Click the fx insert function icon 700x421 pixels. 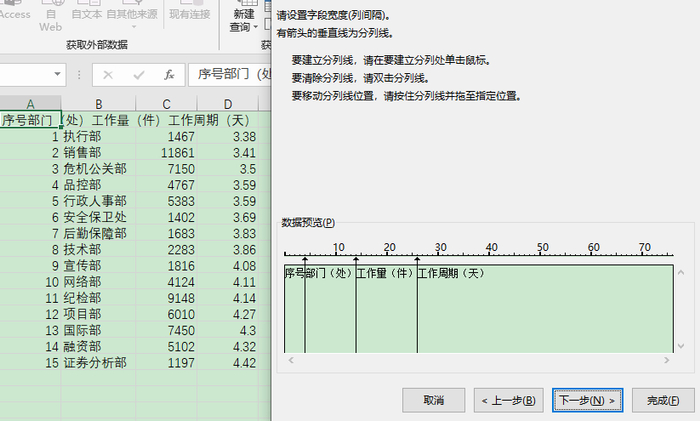coord(169,75)
